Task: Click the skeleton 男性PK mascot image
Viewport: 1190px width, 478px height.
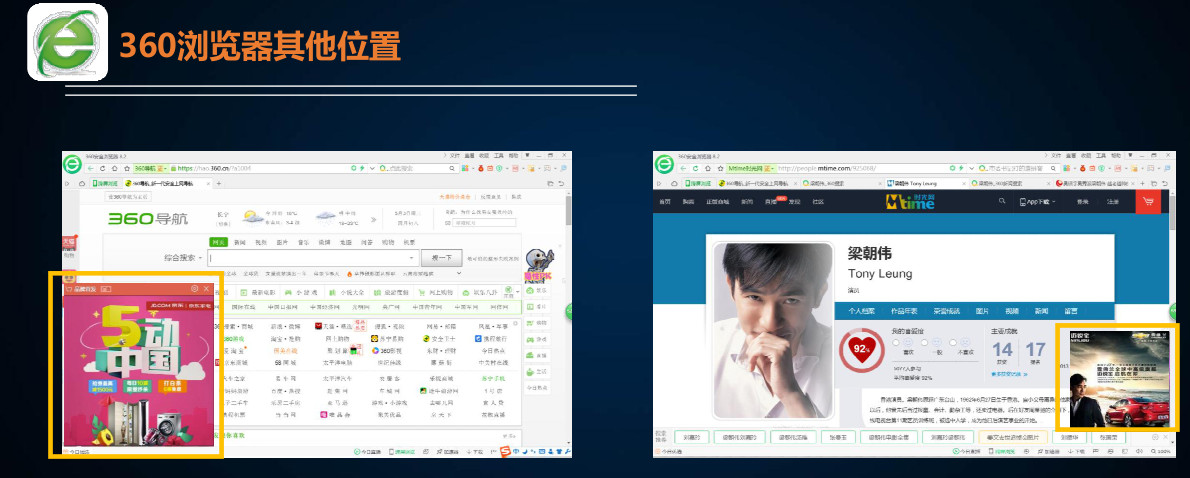Action: (539, 267)
